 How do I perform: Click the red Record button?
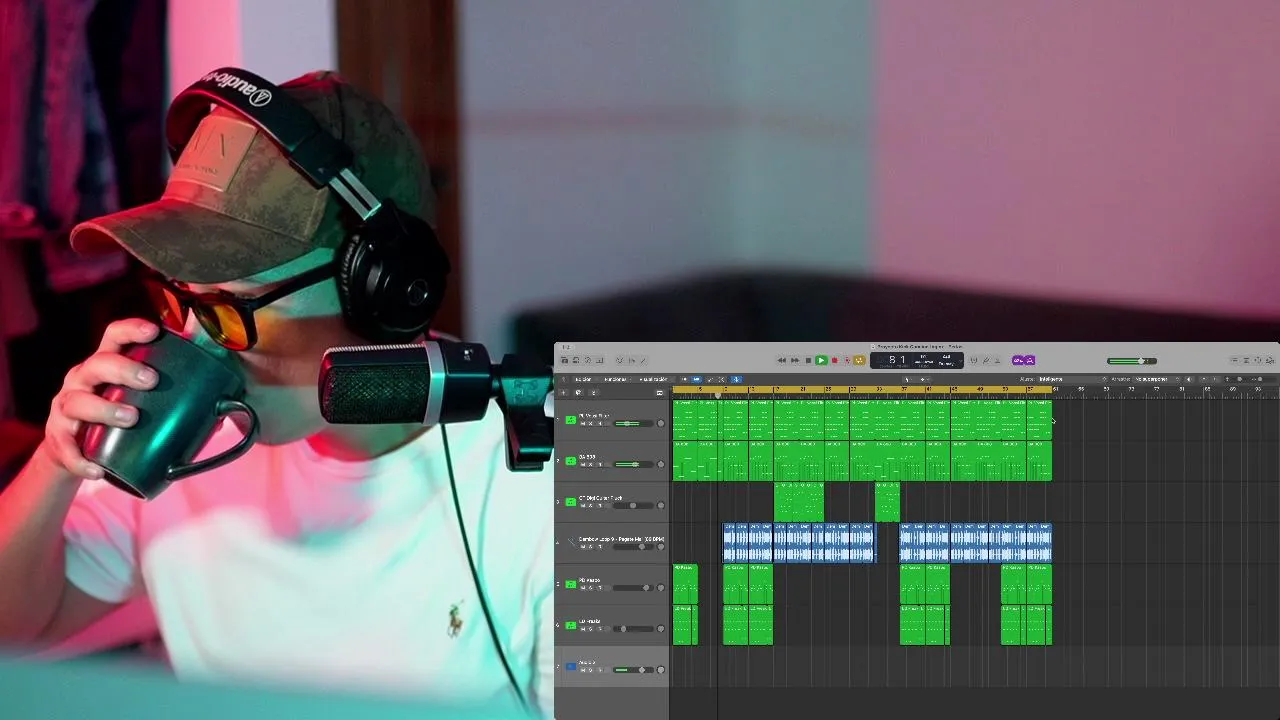[835, 360]
